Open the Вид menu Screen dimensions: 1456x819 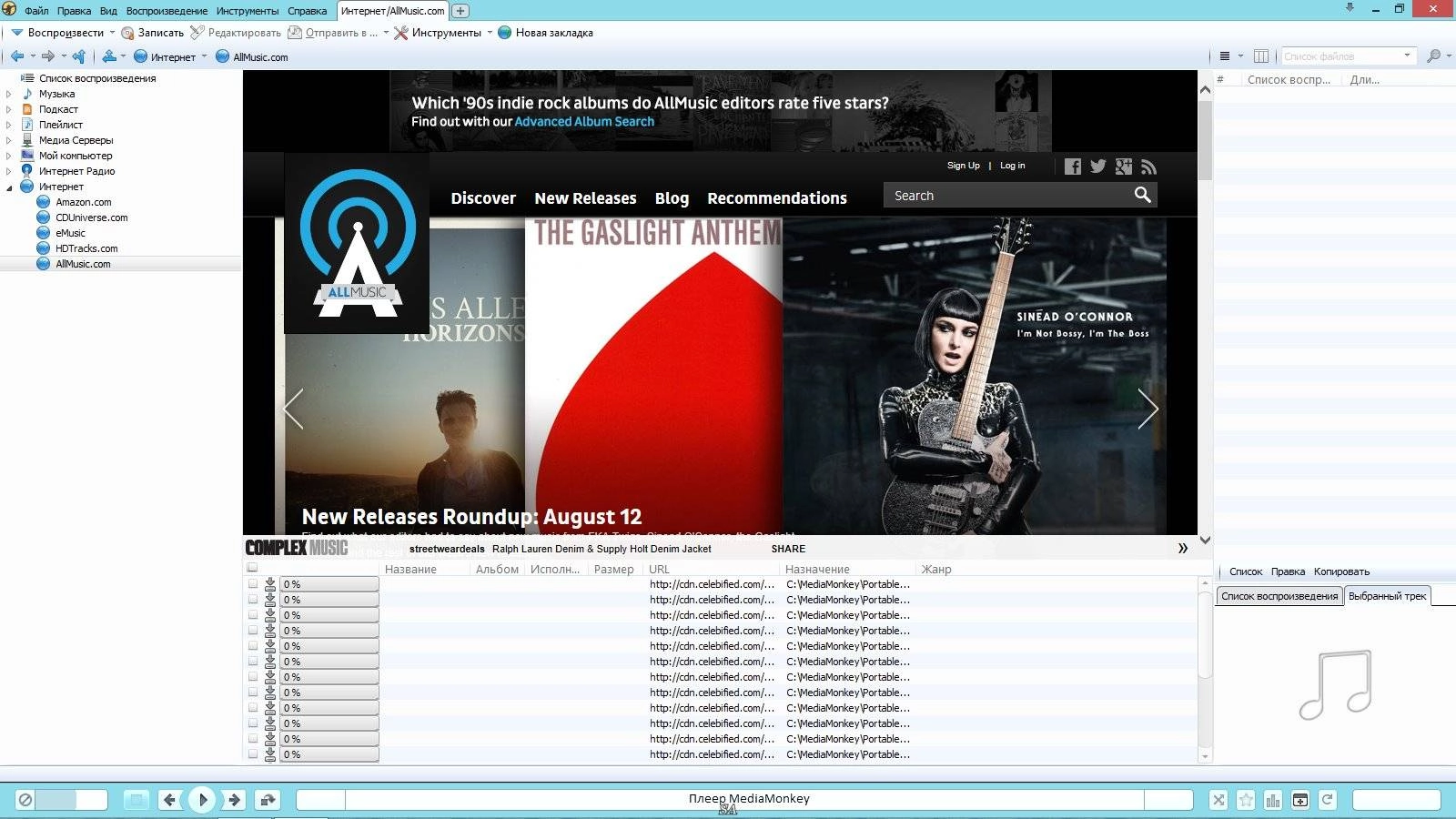pos(108,11)
